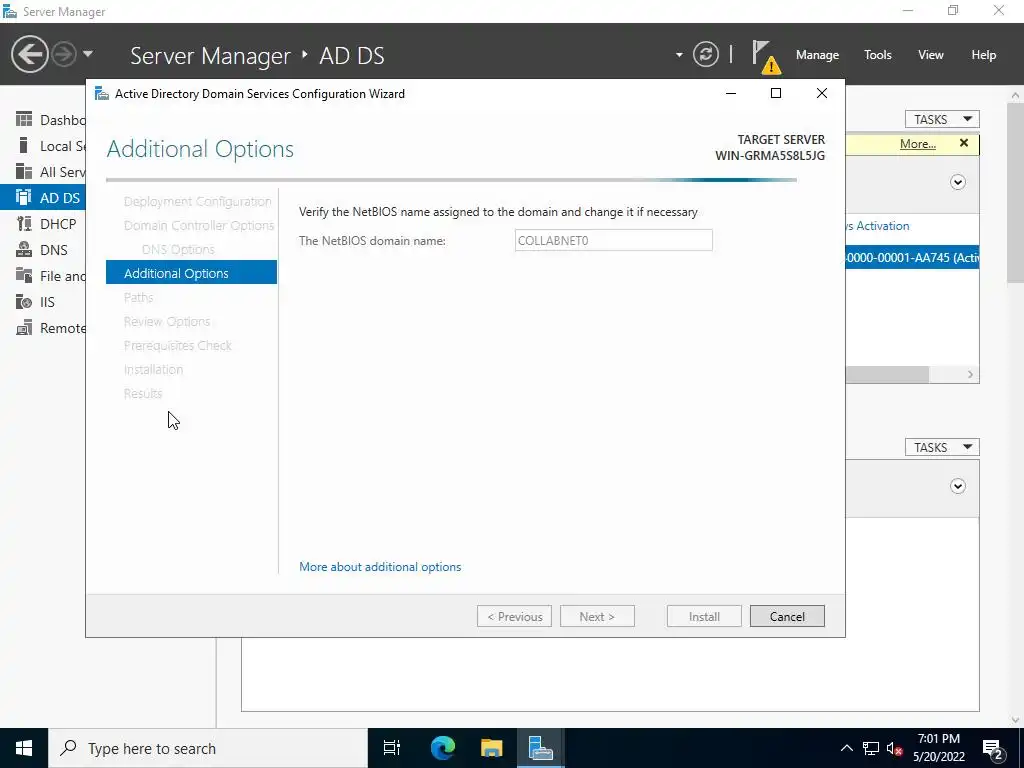Maximize the configuration wizard window
This screenshot has width=1024, height=768.
click(776, 93)
